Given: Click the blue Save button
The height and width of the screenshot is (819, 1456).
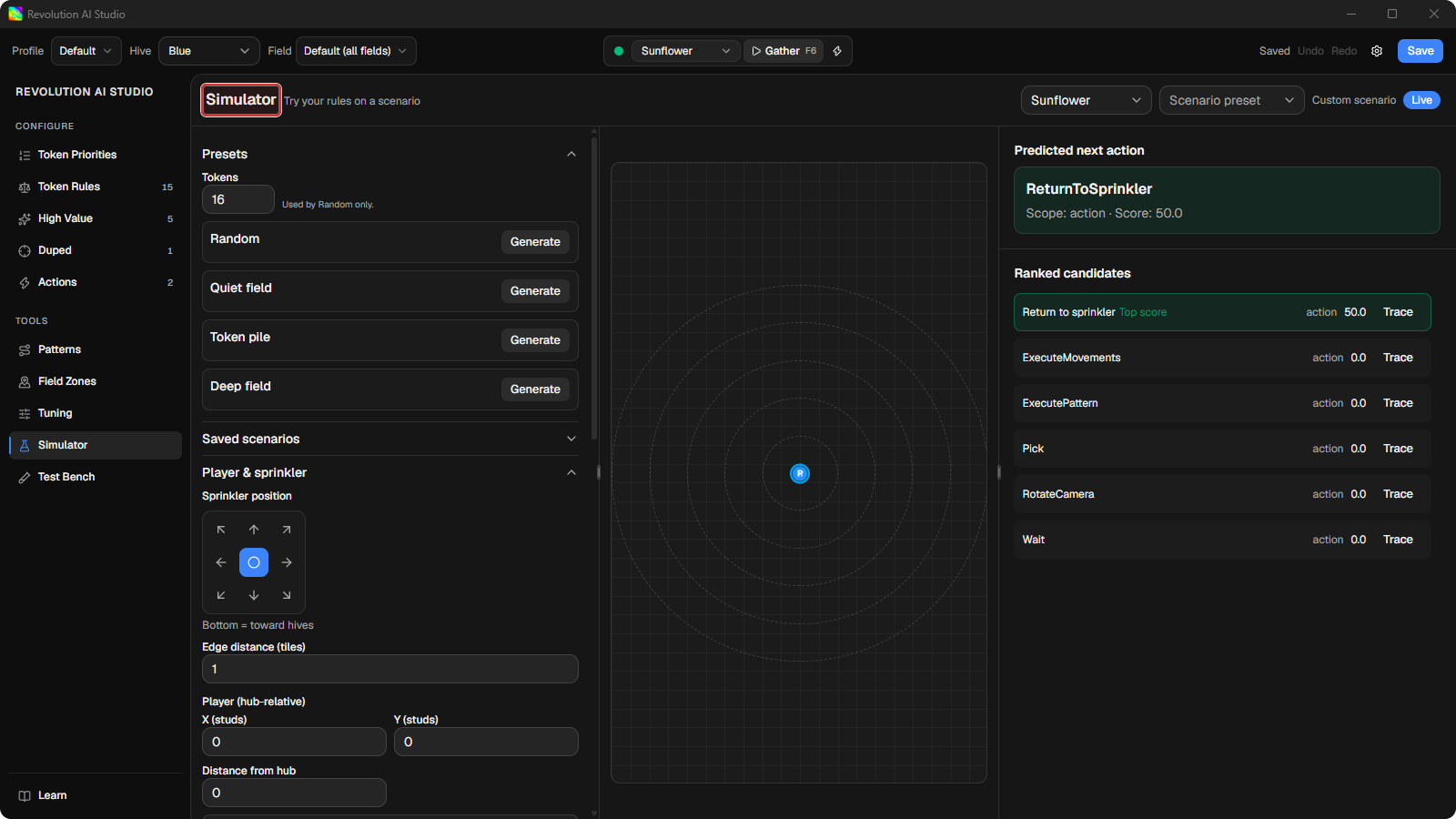Looking at the screenshot, I should [1420, 51].
